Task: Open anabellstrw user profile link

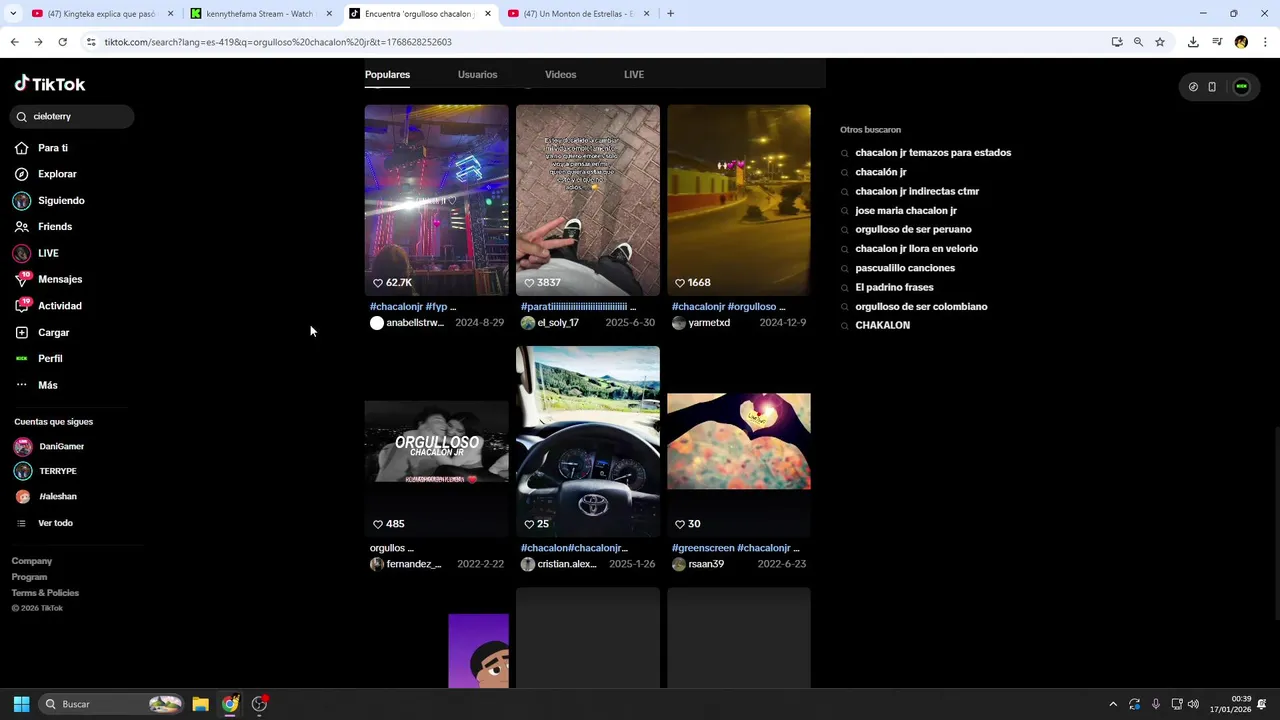Action: pyautogui.click(x=407, y=323)
